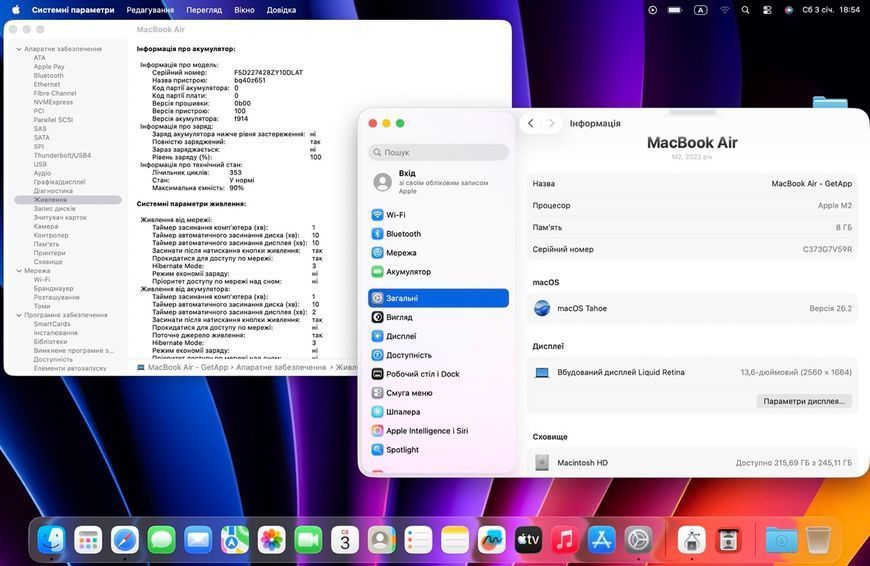Screen dimensions: 870x566
Task: Click Spotlight search icon in menu bar
Action: [x=745, y=9]
